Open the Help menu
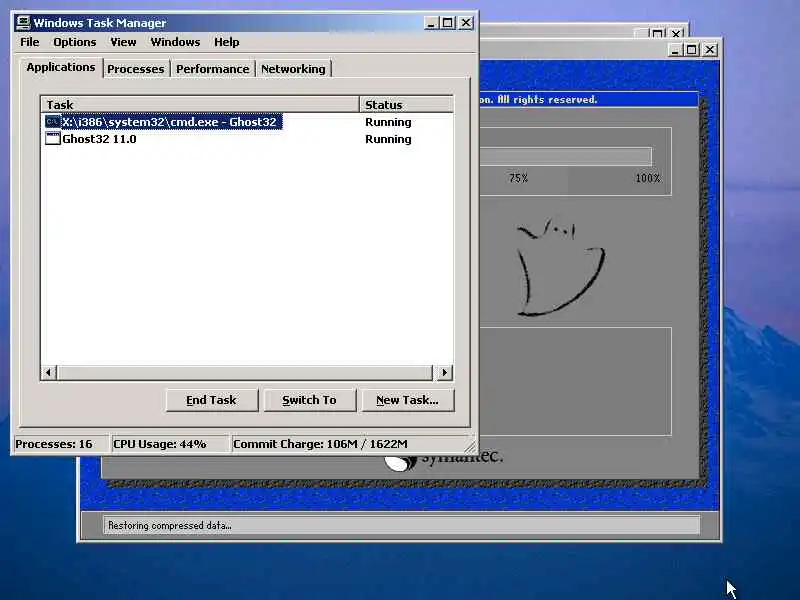The height and width of the screenshot is (600, 800). [x=227, y=42]
